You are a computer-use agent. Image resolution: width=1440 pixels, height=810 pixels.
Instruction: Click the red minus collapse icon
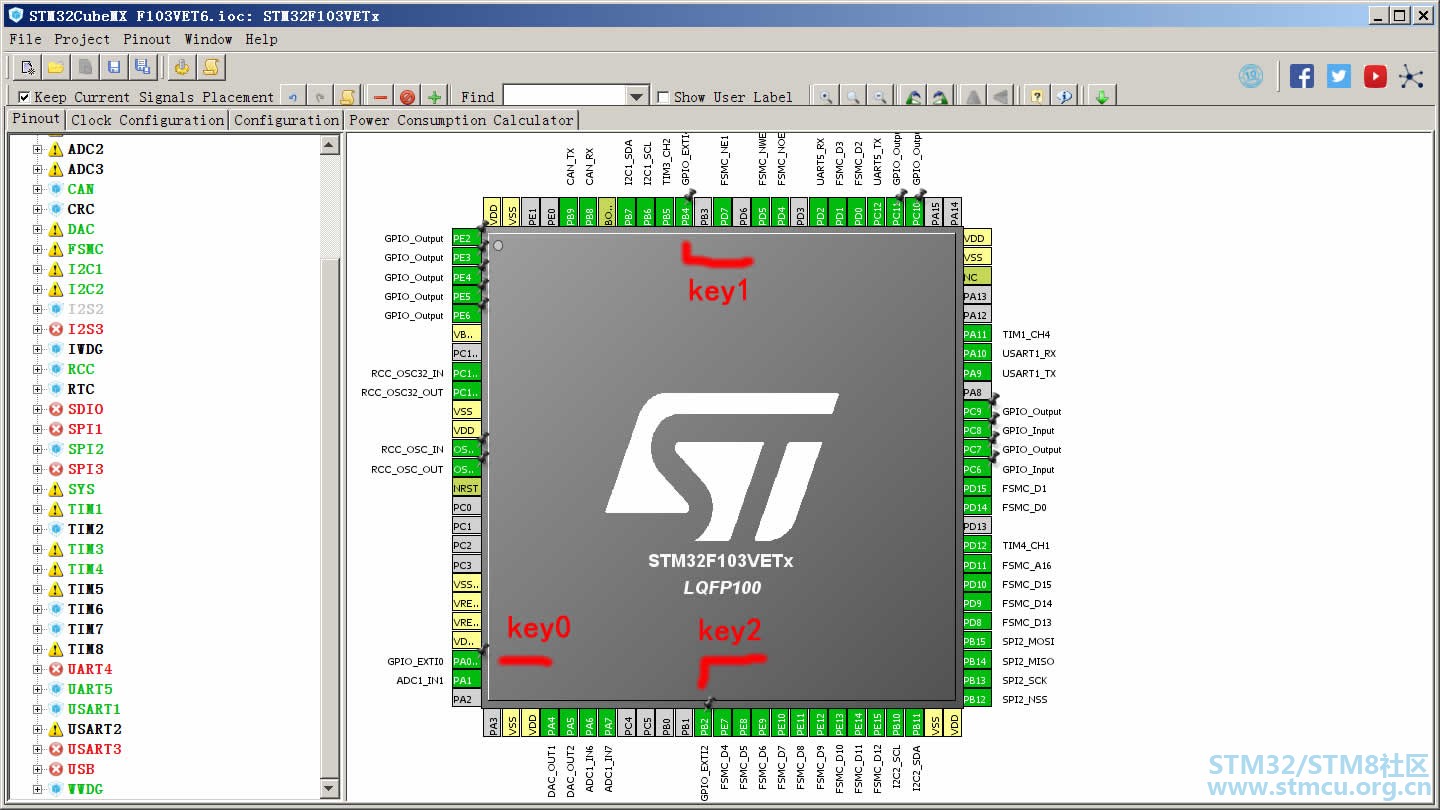pyautogui.click(x=380, y=97)
